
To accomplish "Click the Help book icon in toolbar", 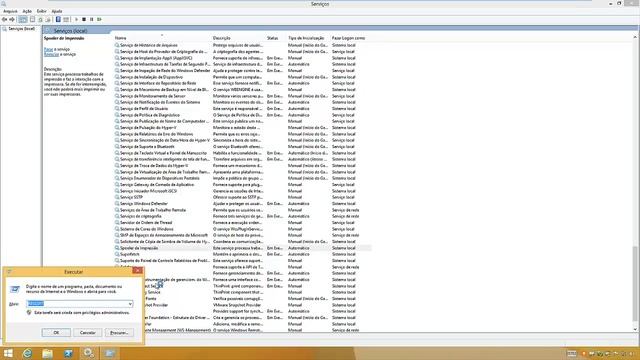I will [58, 19].
